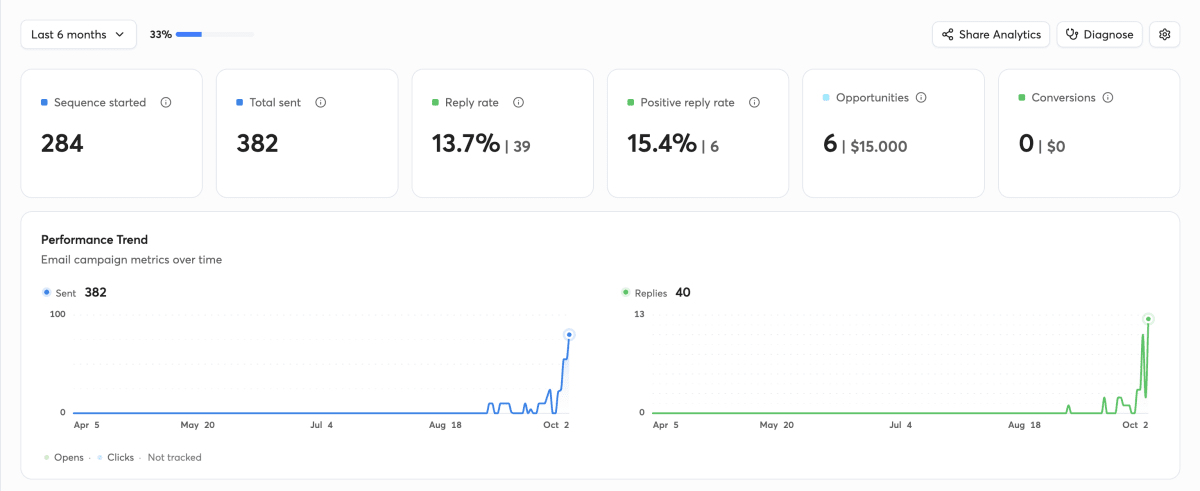
Task: Click the latest data point on Sent chart
Action: (569, 335)
